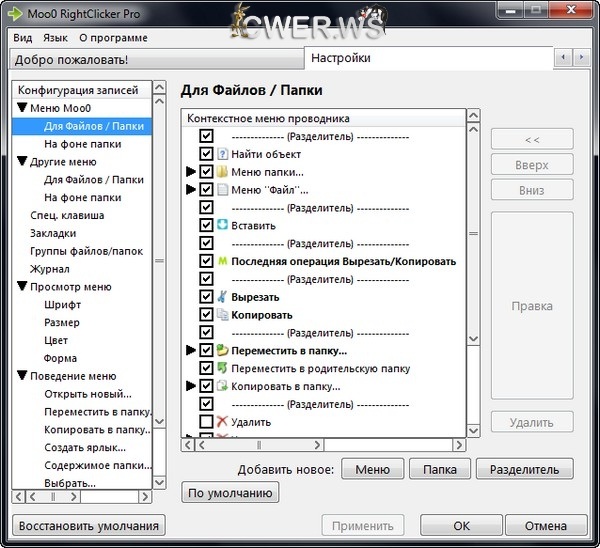600x548 pixels.
Task: Click the Копировать pages icon
Action: coord(223,314)
